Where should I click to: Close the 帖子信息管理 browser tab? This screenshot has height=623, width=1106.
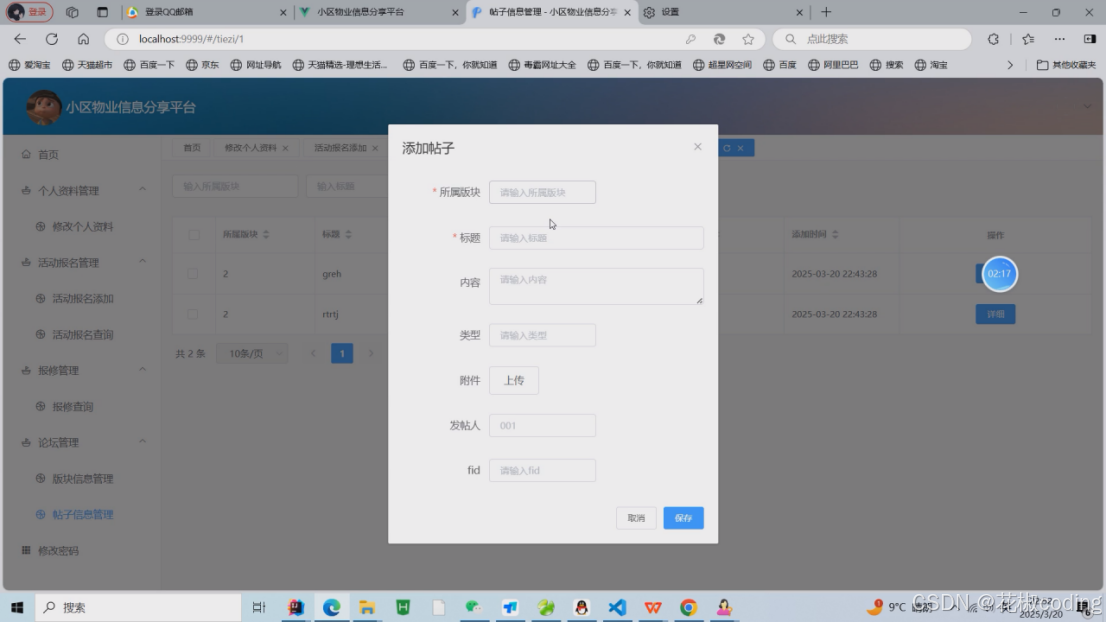(x=627, y=12)
